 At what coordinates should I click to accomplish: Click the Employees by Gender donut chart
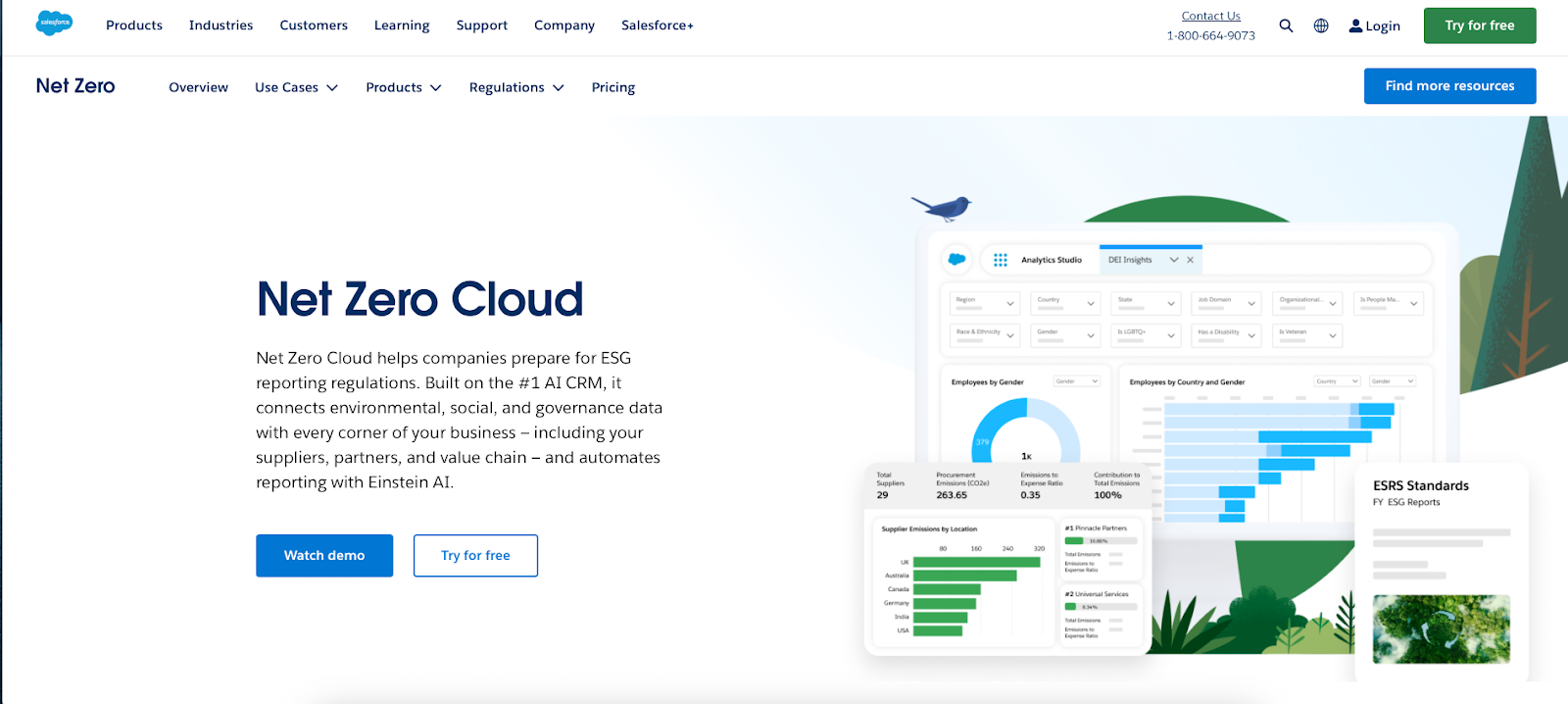point(1026,431)
